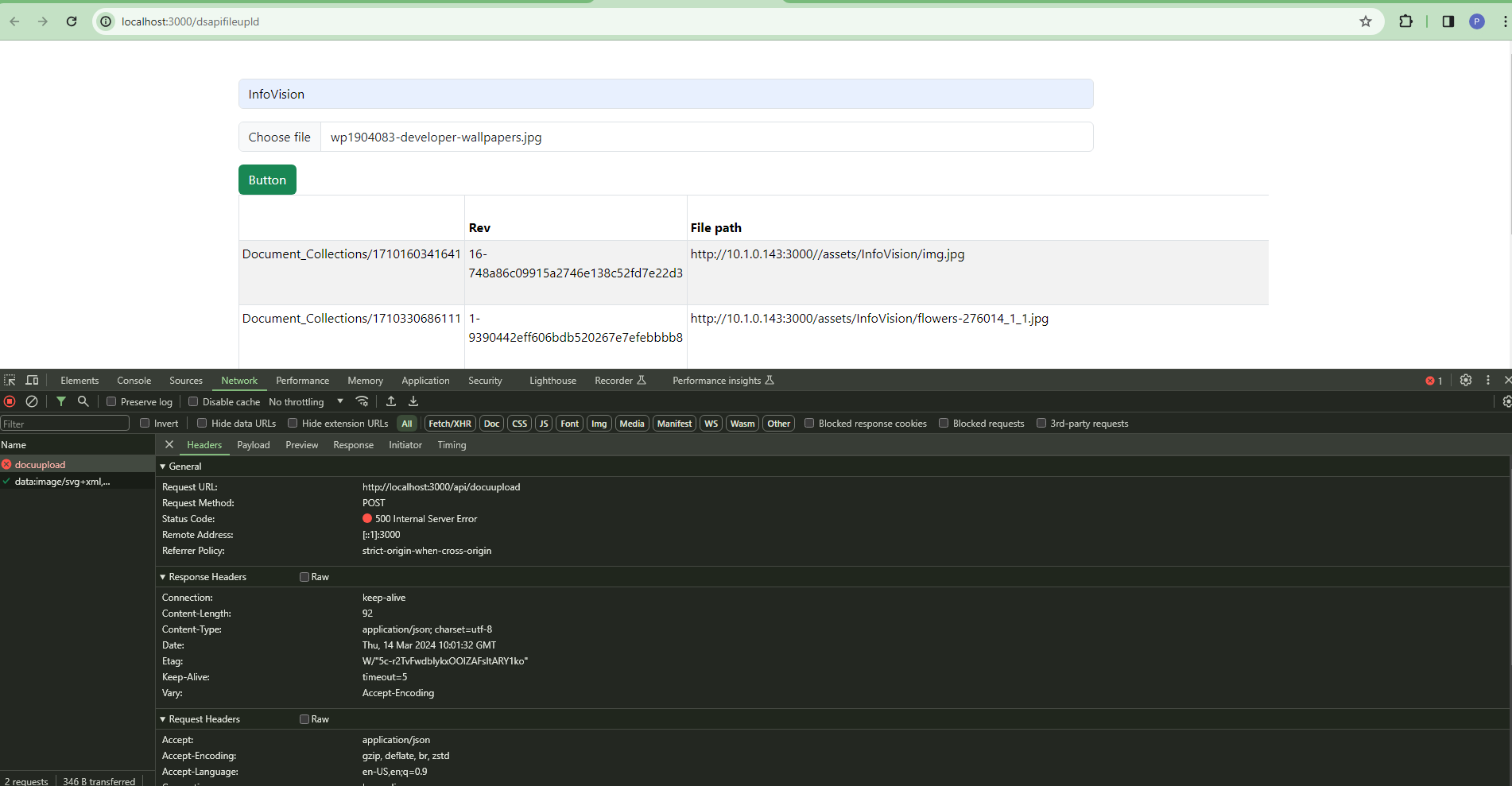Toggle the device emulation toolbar
1512x786 pixels.
pyautogui.click(x=32, y=380)
